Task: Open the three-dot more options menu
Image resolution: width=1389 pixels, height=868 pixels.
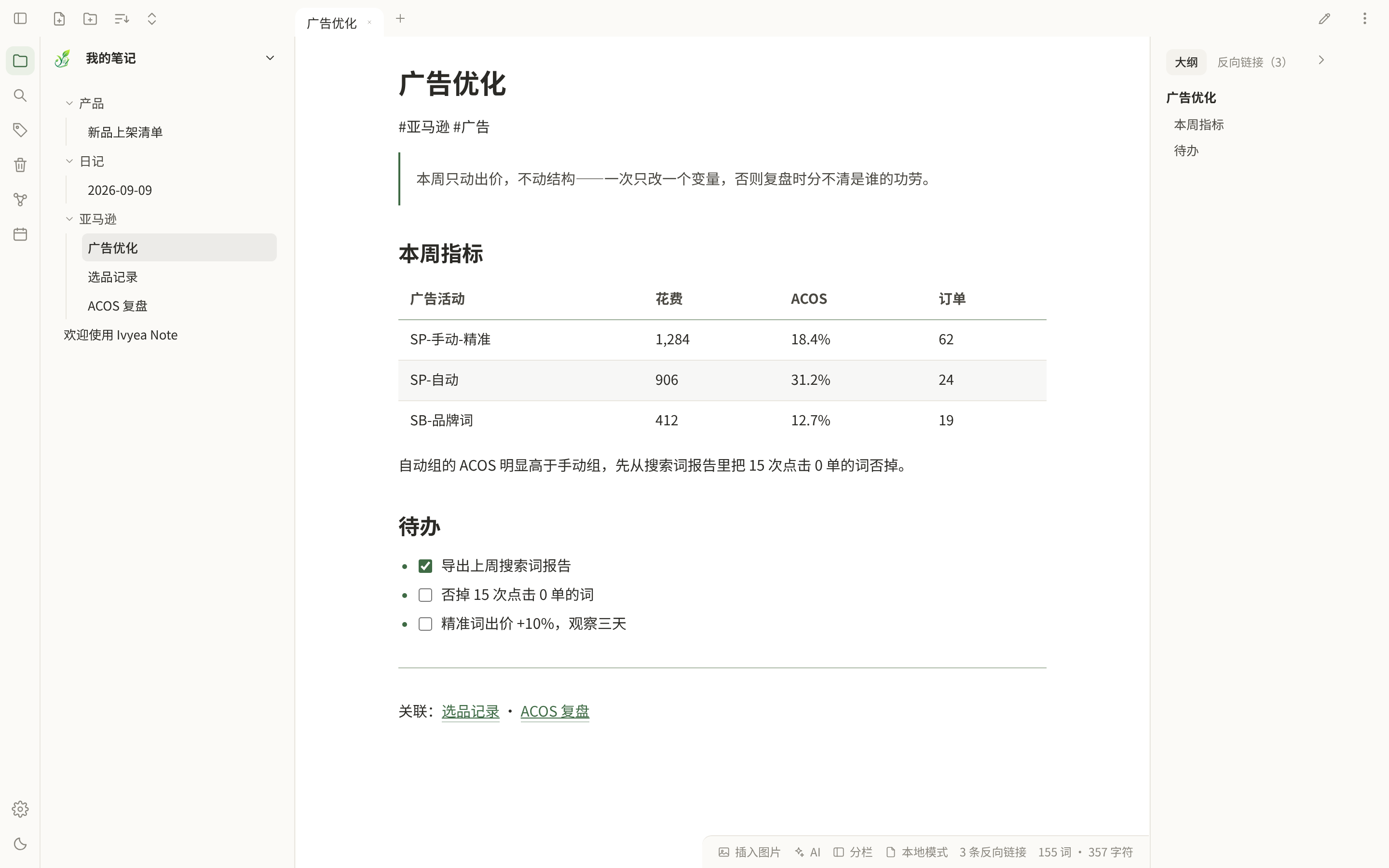Action: pos(1365,19)
